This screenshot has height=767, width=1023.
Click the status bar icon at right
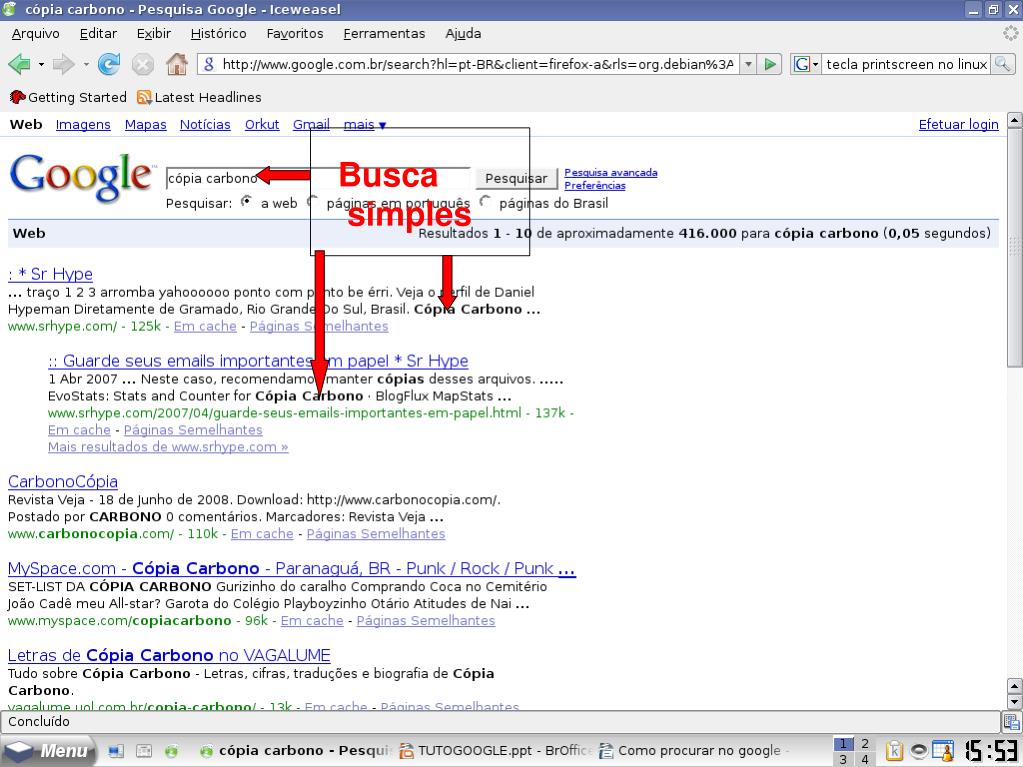click(x=1011, y=721)
